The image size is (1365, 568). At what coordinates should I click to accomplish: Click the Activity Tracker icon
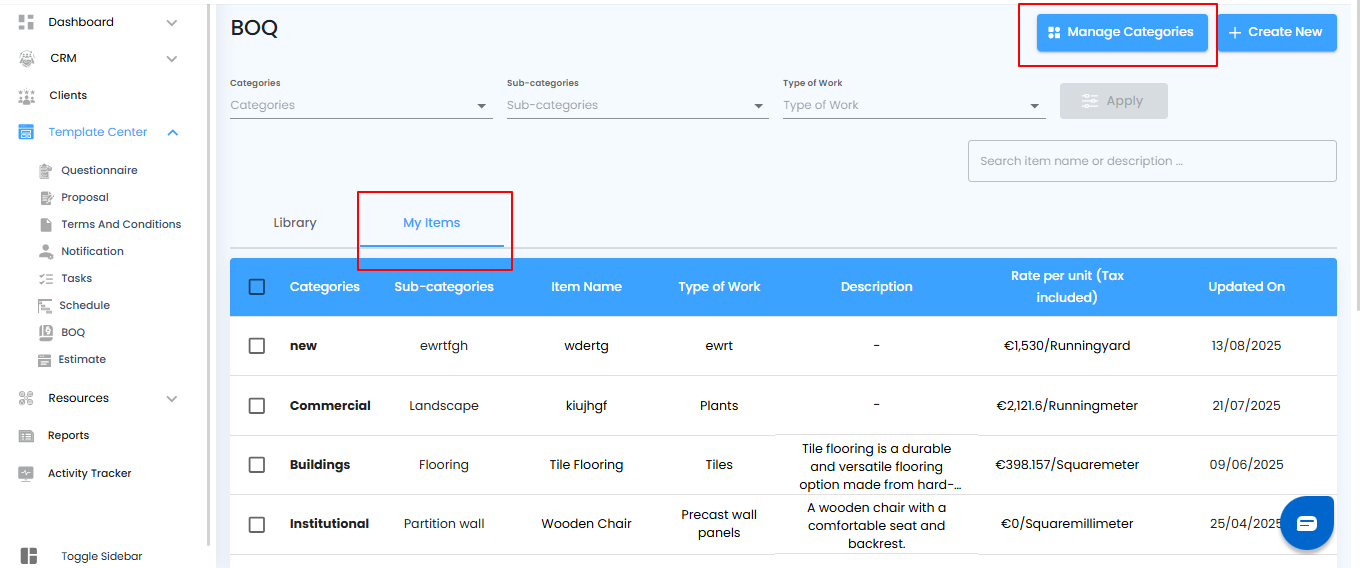coord(27,474)
